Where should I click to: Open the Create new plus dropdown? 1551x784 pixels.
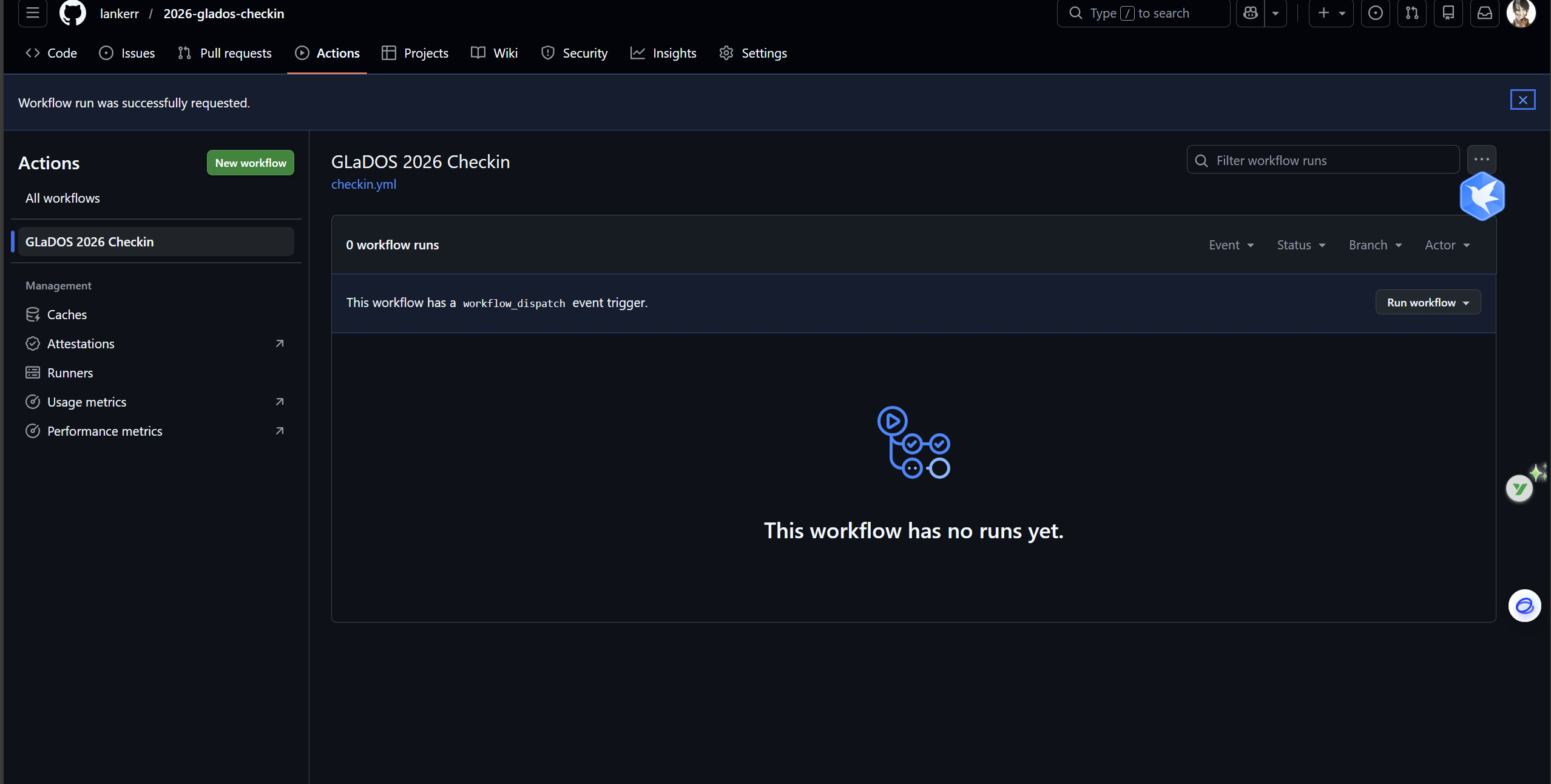pyautogui.click(x=1331, y=13)
